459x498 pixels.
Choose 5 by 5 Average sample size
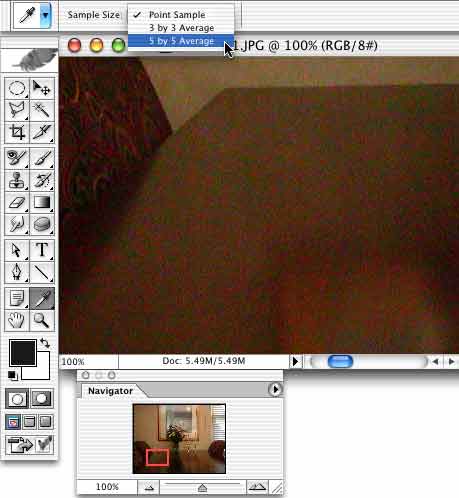point(181,41)
